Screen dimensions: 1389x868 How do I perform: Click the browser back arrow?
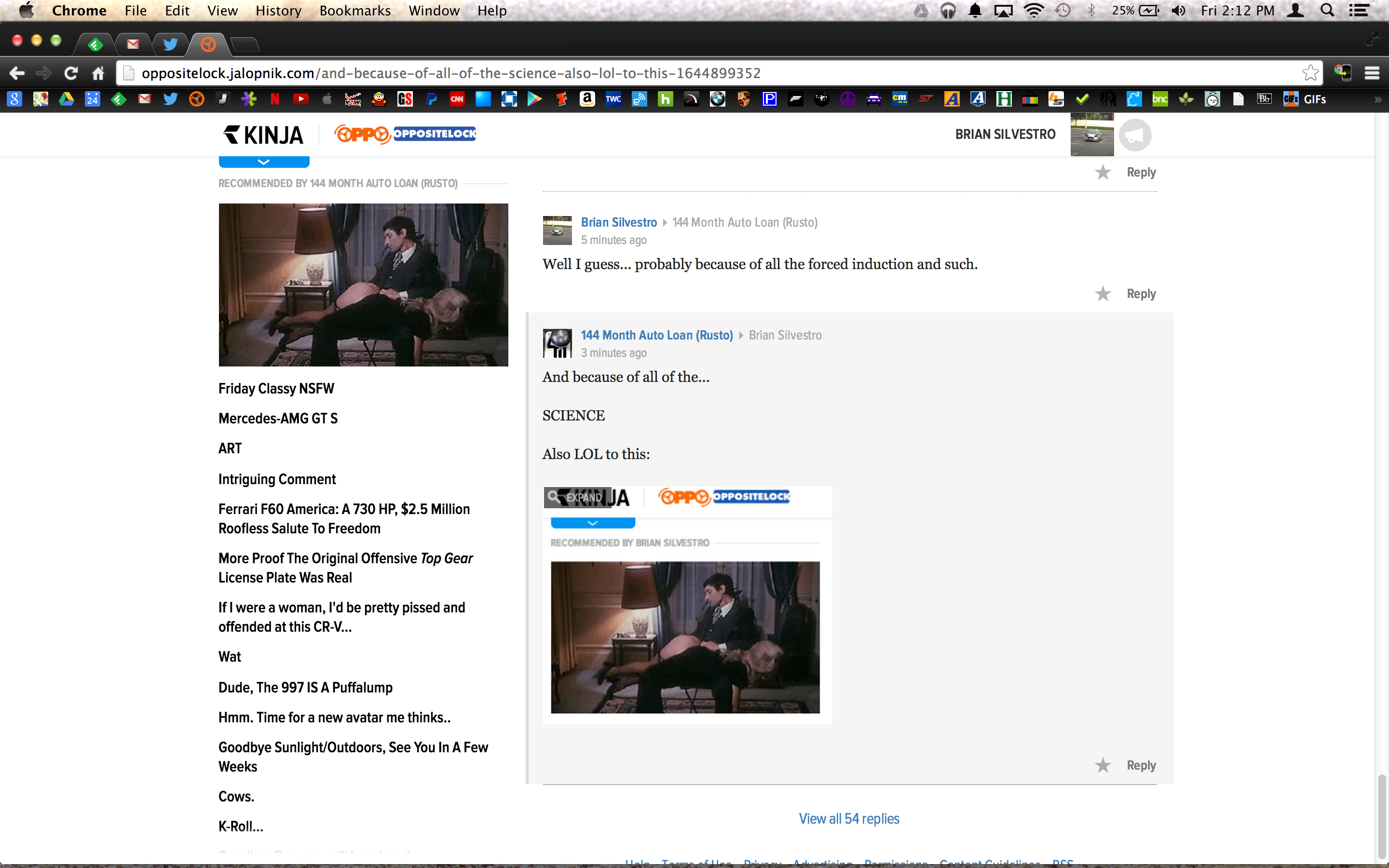click(x=17, y=73)
